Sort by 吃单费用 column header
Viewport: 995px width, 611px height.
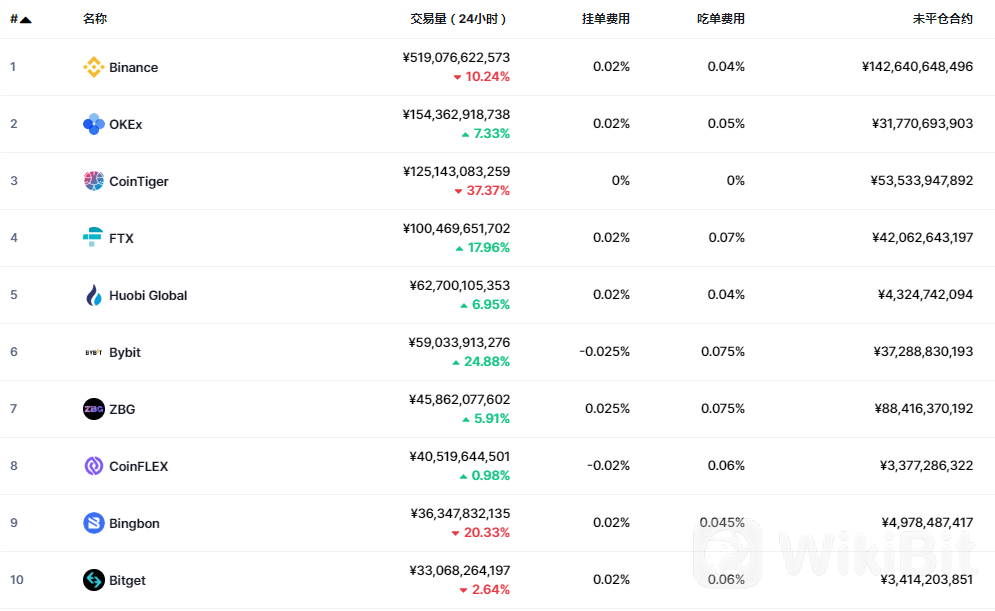pos(721,19)
